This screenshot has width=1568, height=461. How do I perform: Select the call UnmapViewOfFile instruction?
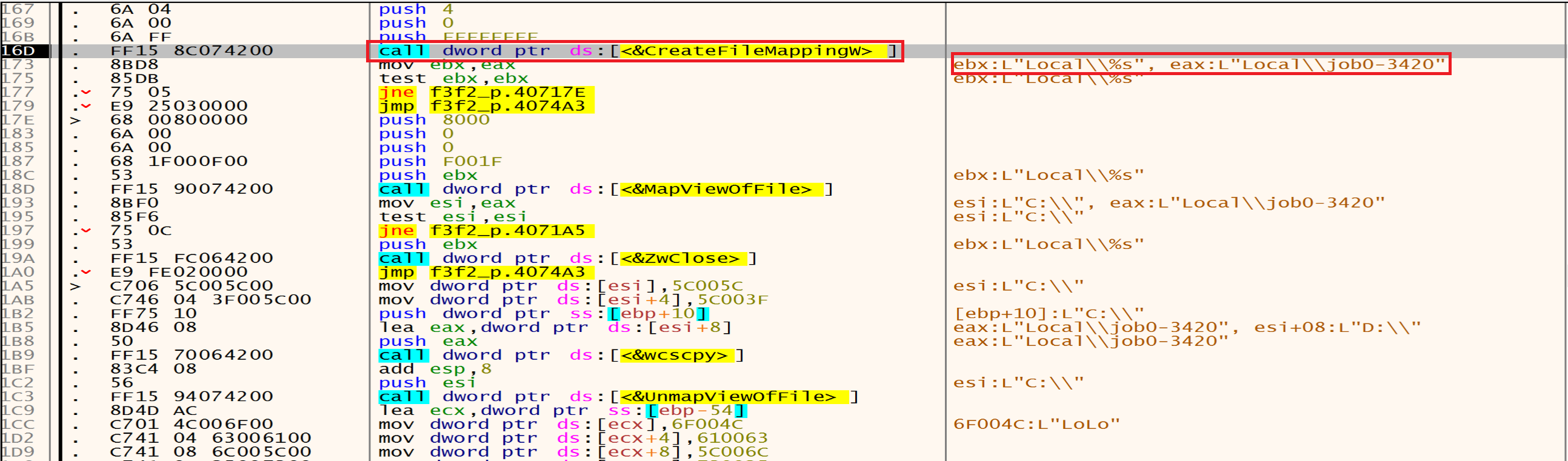[x=617, y=397]
